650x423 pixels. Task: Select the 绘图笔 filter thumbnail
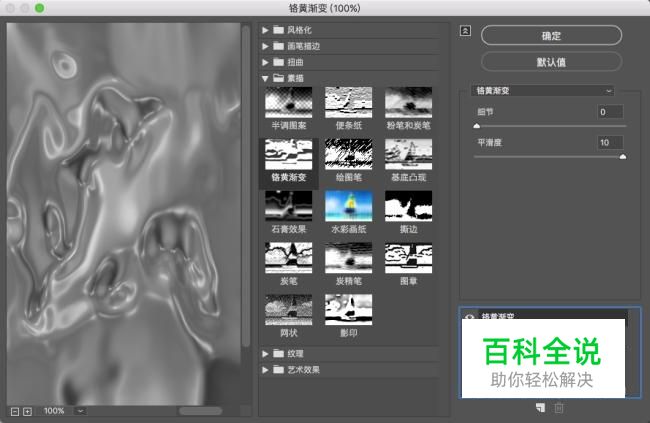(x=349, y=154)
